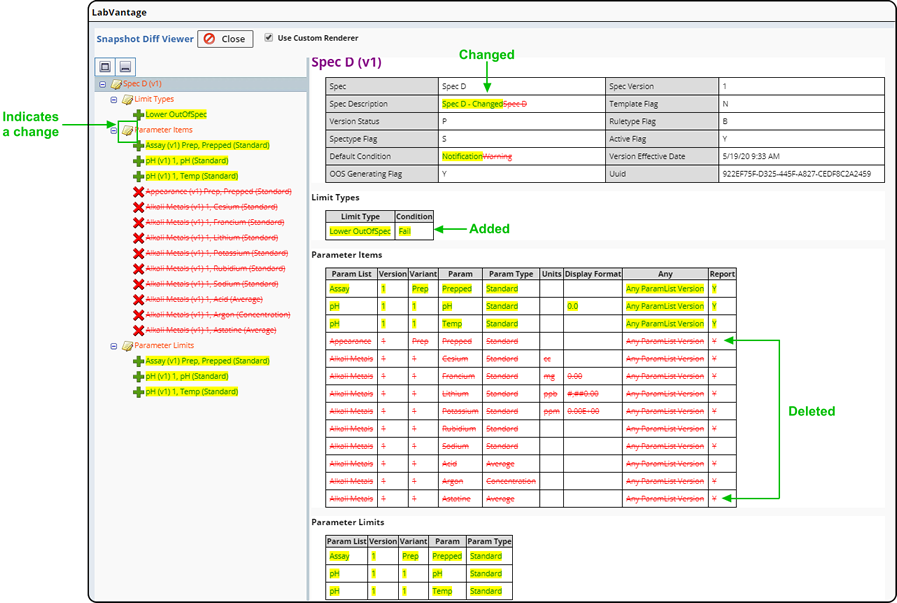Click red X icon beside deleted Appearance item
The width and height of the screenshot is (897, 603).
click(138, 192)
